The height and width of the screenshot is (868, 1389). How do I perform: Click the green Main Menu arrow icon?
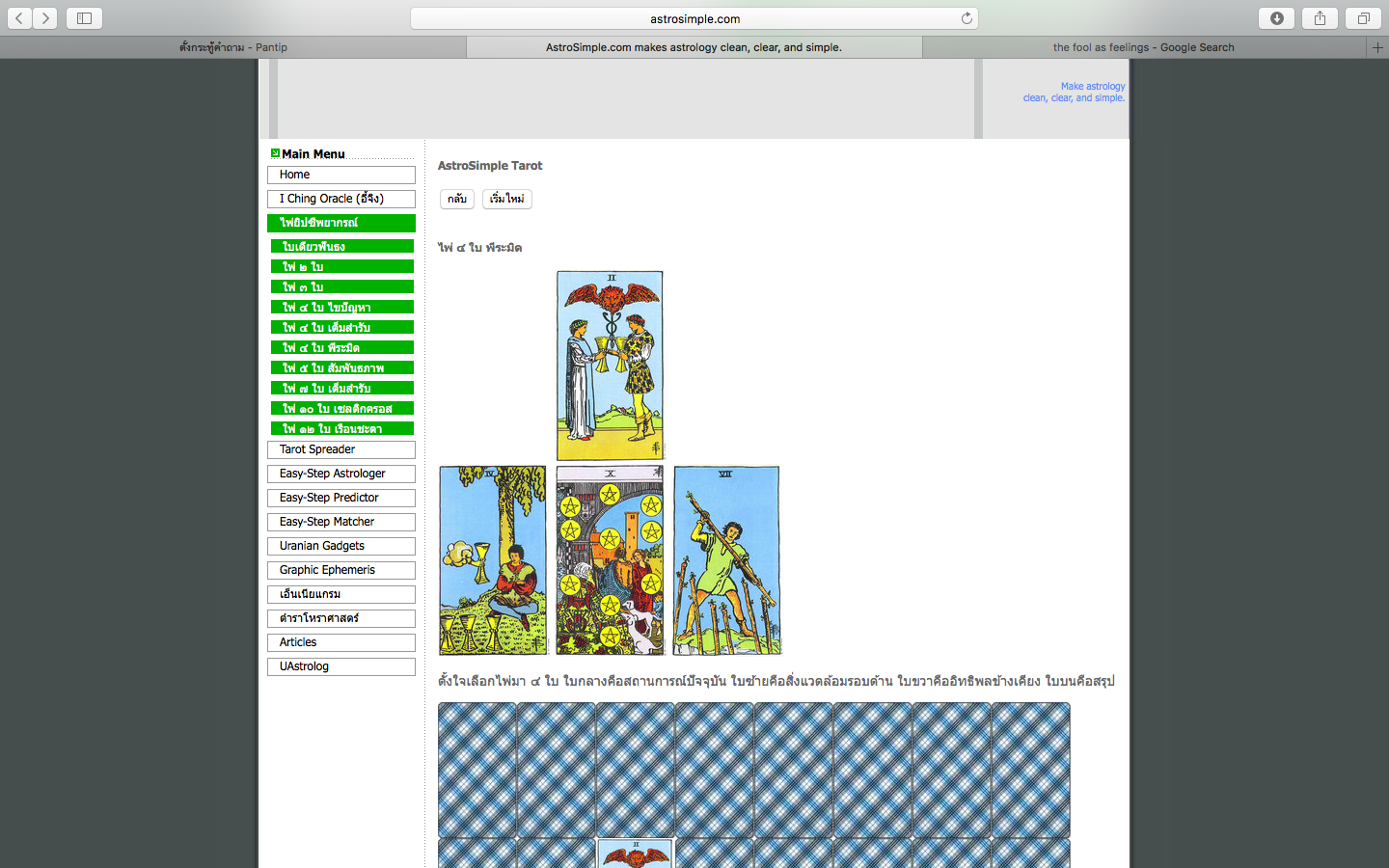[275, 153]
